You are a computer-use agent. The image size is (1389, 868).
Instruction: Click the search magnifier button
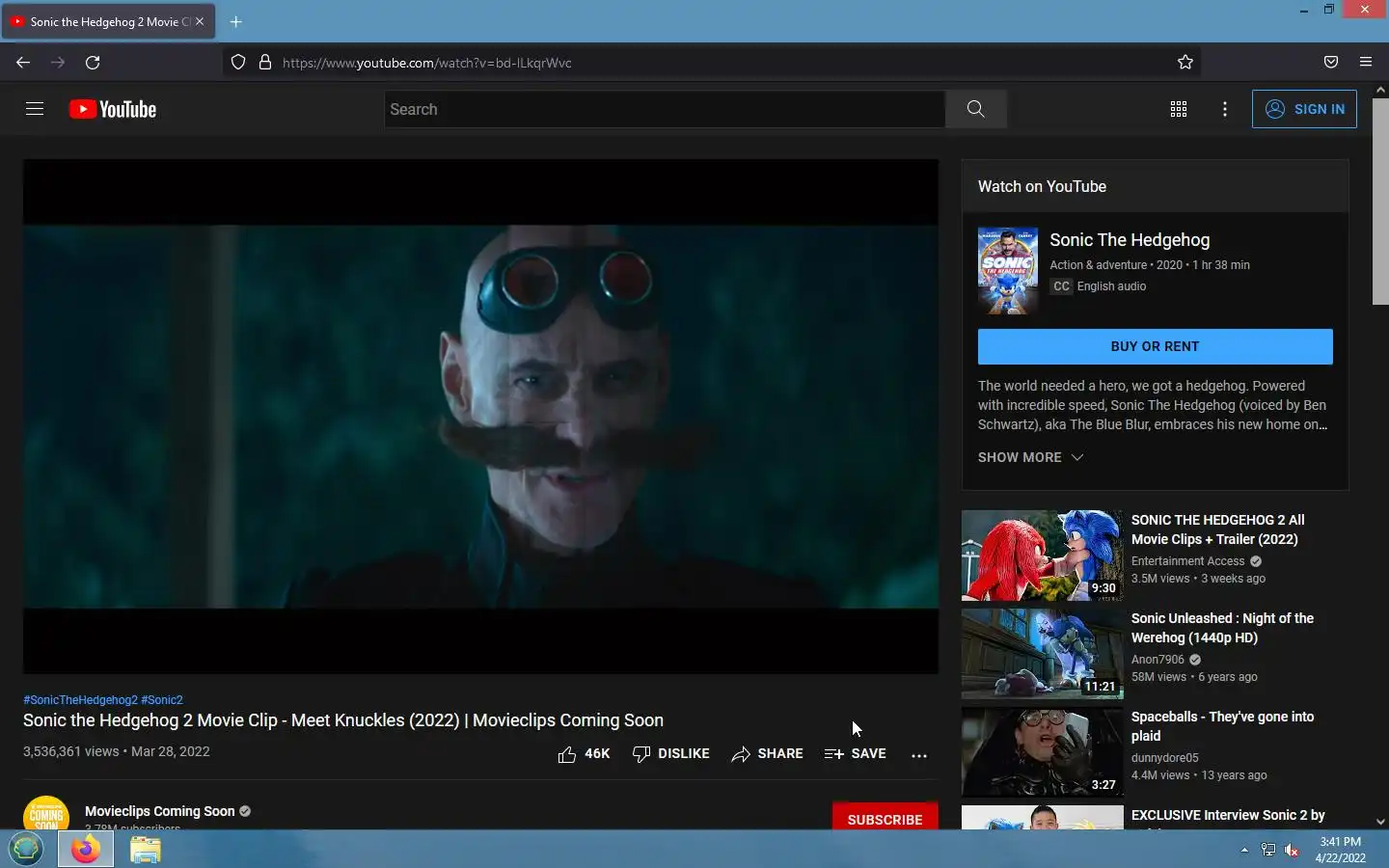click(x=975, y=109)
